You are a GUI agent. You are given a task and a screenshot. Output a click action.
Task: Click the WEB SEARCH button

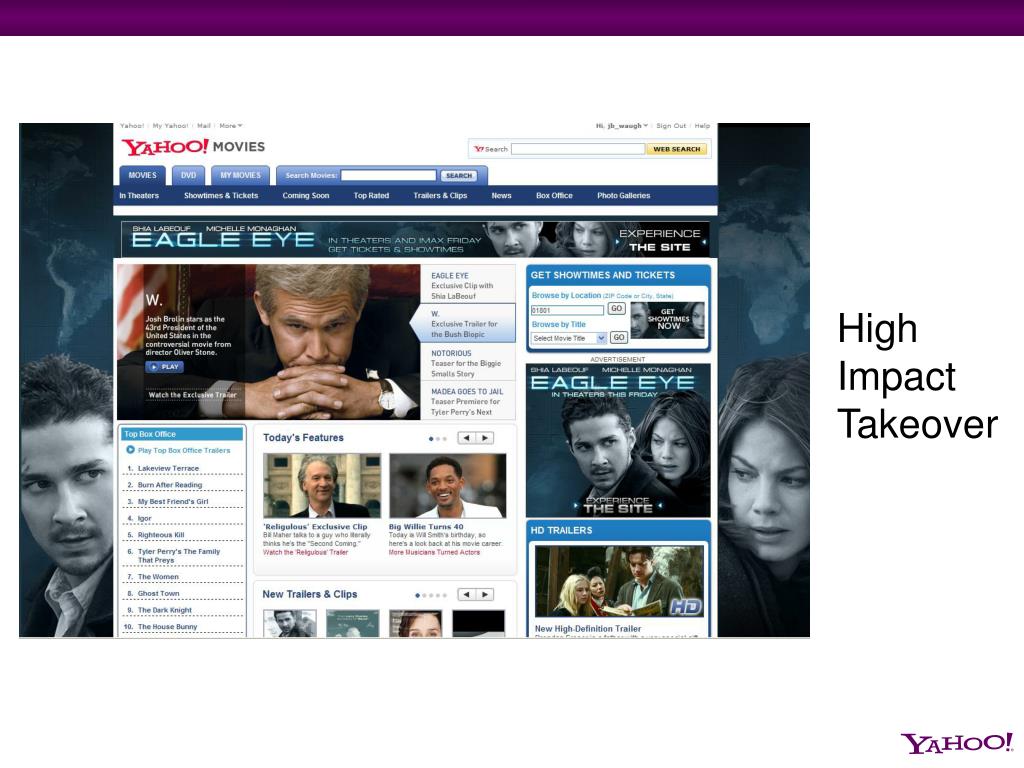point(677,149)
